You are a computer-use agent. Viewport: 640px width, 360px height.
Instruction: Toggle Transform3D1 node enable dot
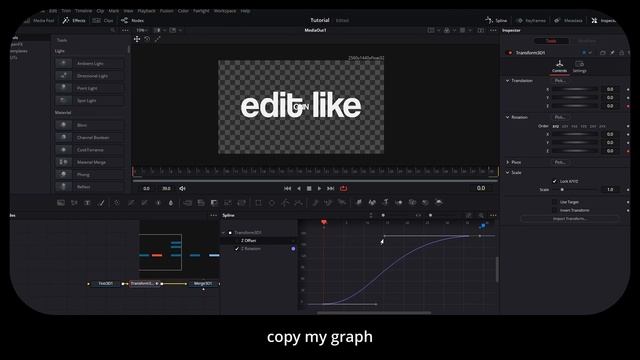point(509,53)
